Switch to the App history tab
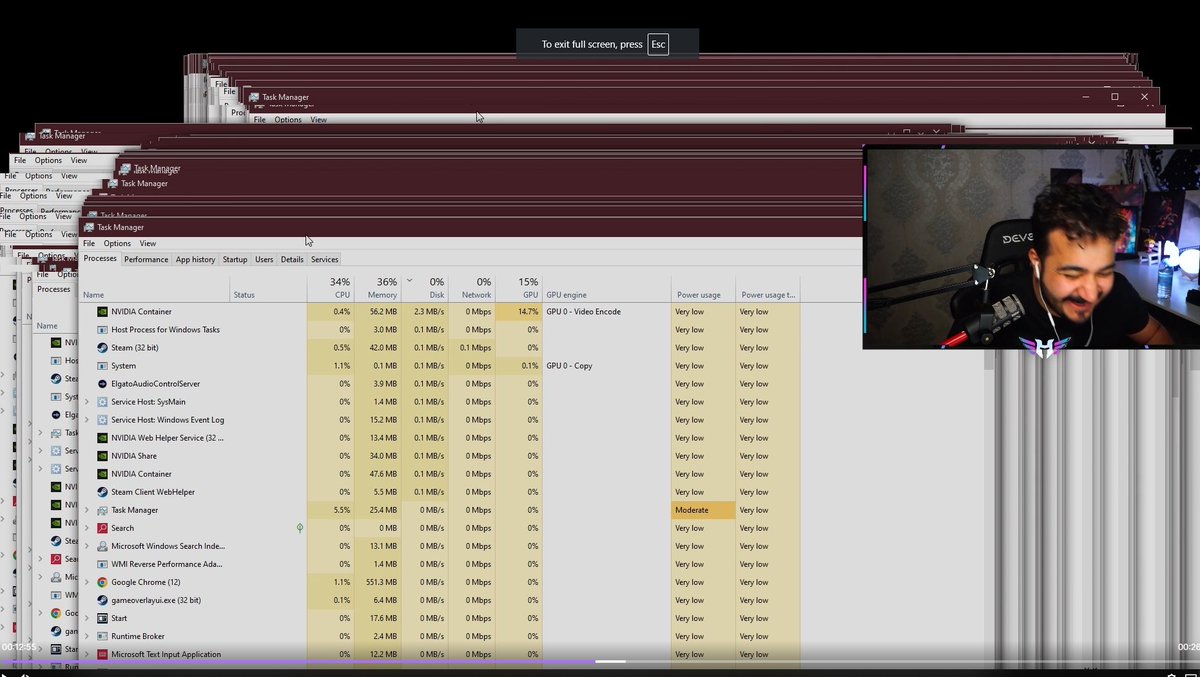1200x677 pixels. pos(195,260)
